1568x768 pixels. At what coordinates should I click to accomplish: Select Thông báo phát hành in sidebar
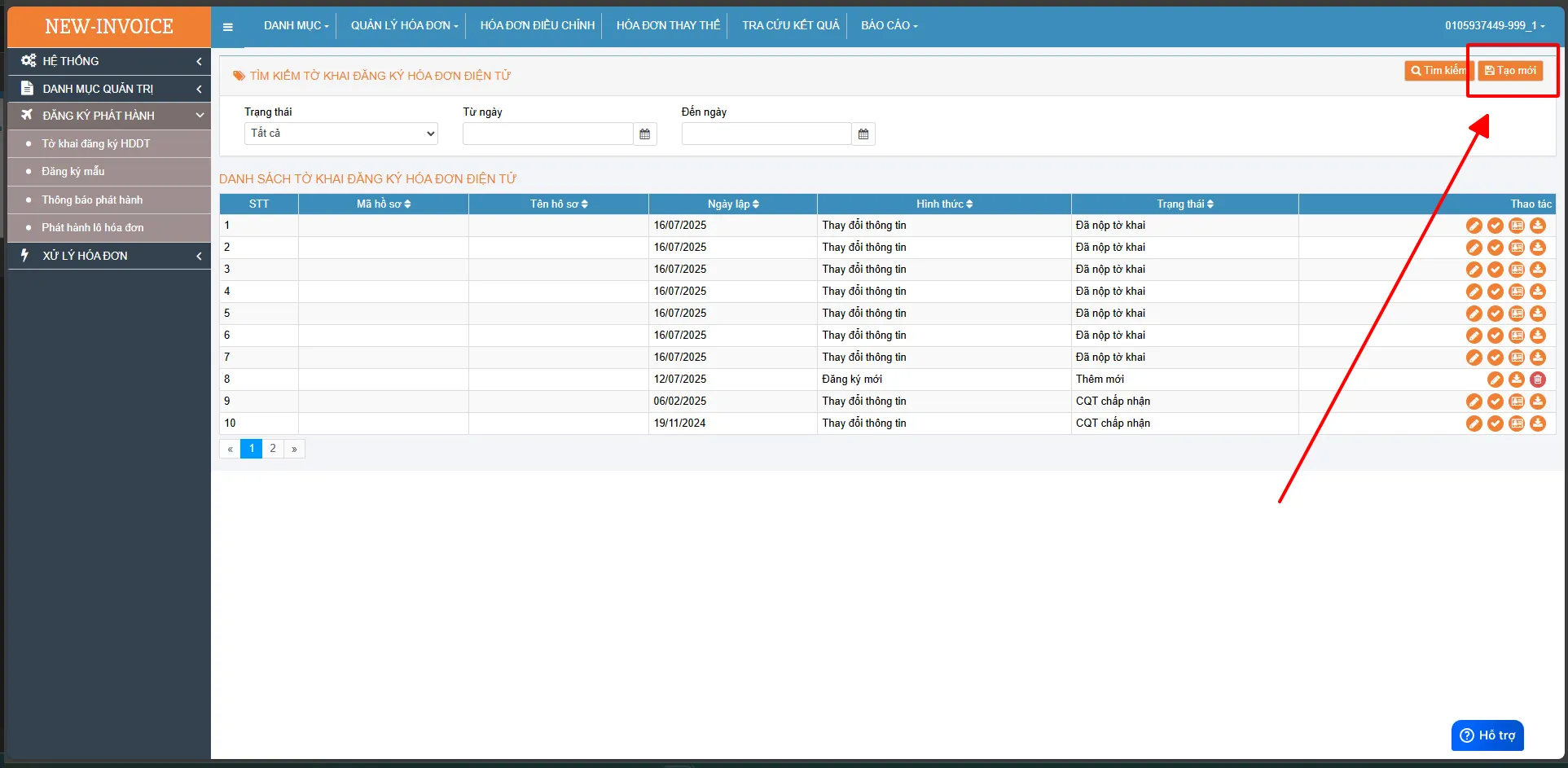[92, 200]
